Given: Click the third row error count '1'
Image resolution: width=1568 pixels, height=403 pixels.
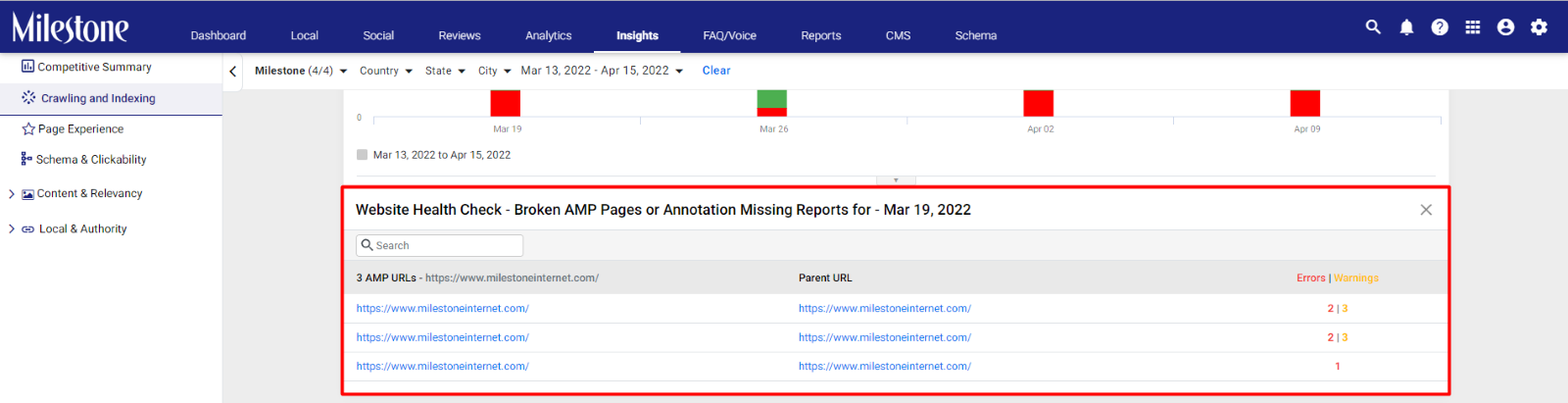Looking at the screenshot, I should (1338, 366).
